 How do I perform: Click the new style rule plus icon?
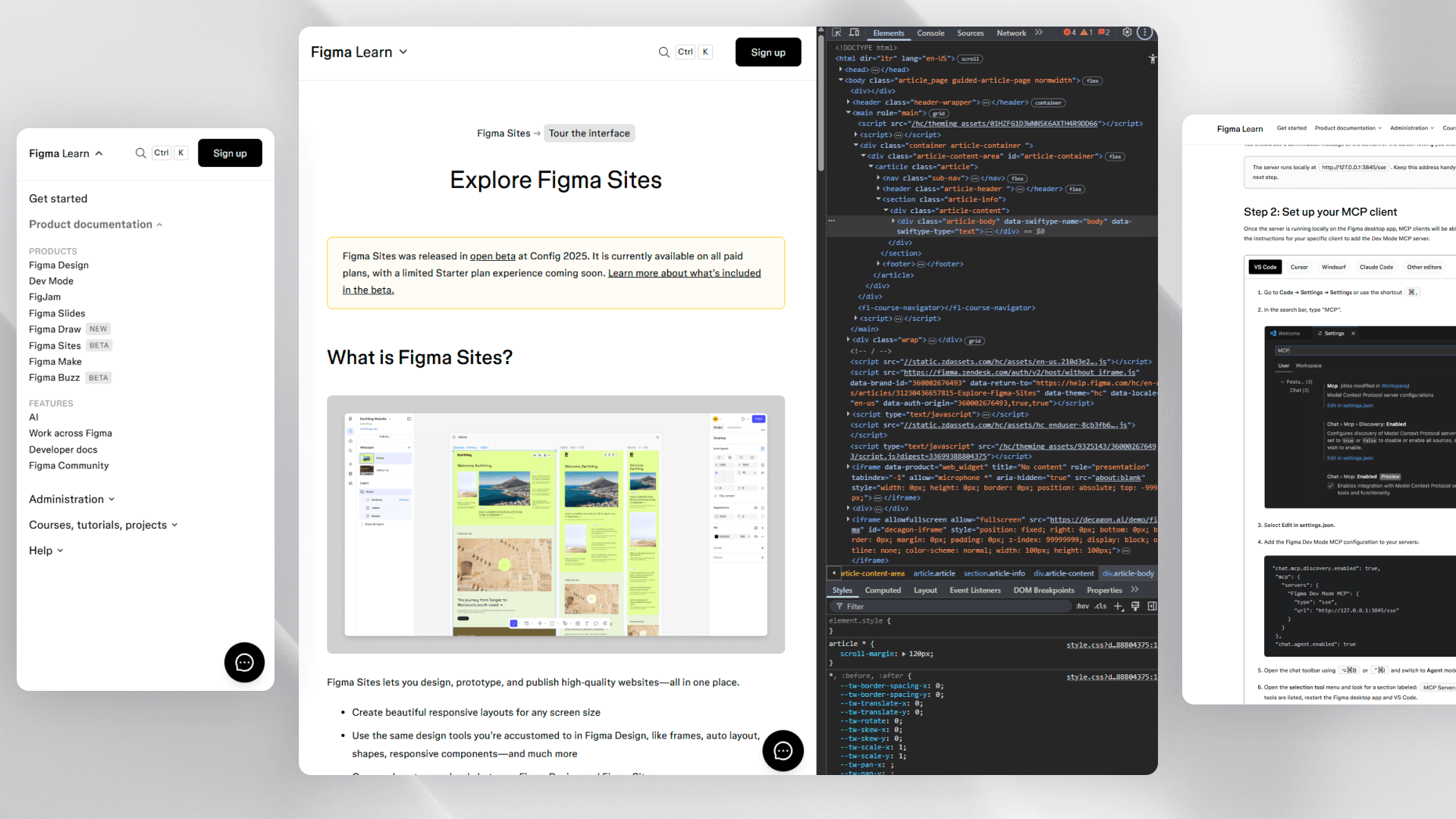pyautogui.click(x=1119, y=606)
